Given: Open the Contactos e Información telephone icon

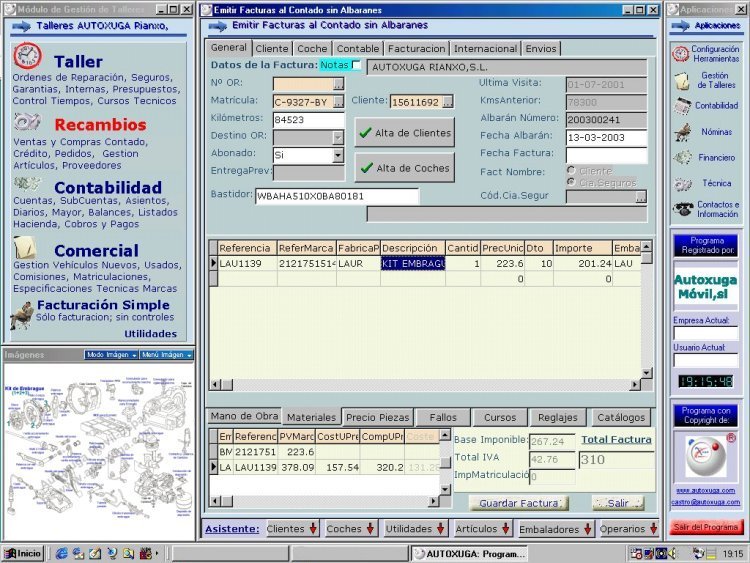Looking at the screenshot, I should [683, 209].
